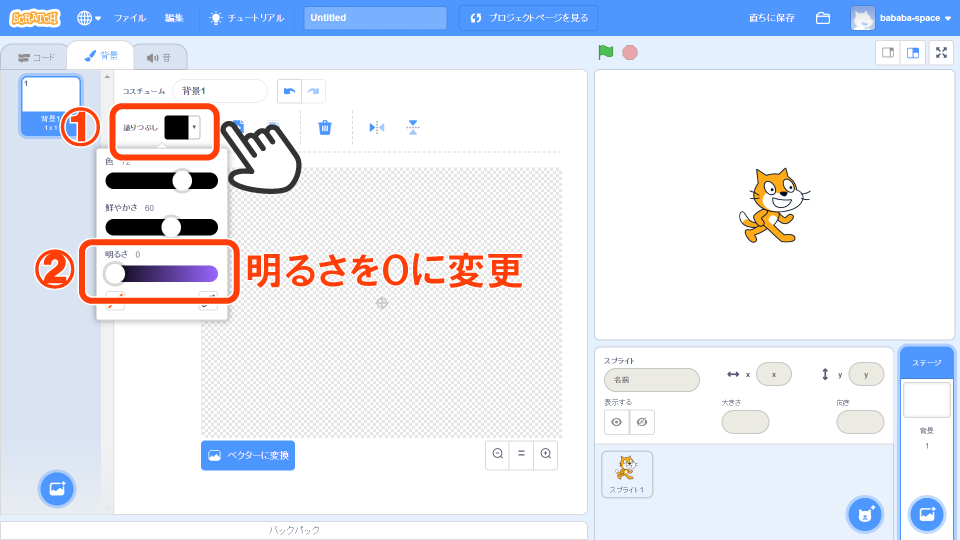The width and height of the screenshot is (960, 540).
Task: Click the undo arrow button
Action: point(290,91)
